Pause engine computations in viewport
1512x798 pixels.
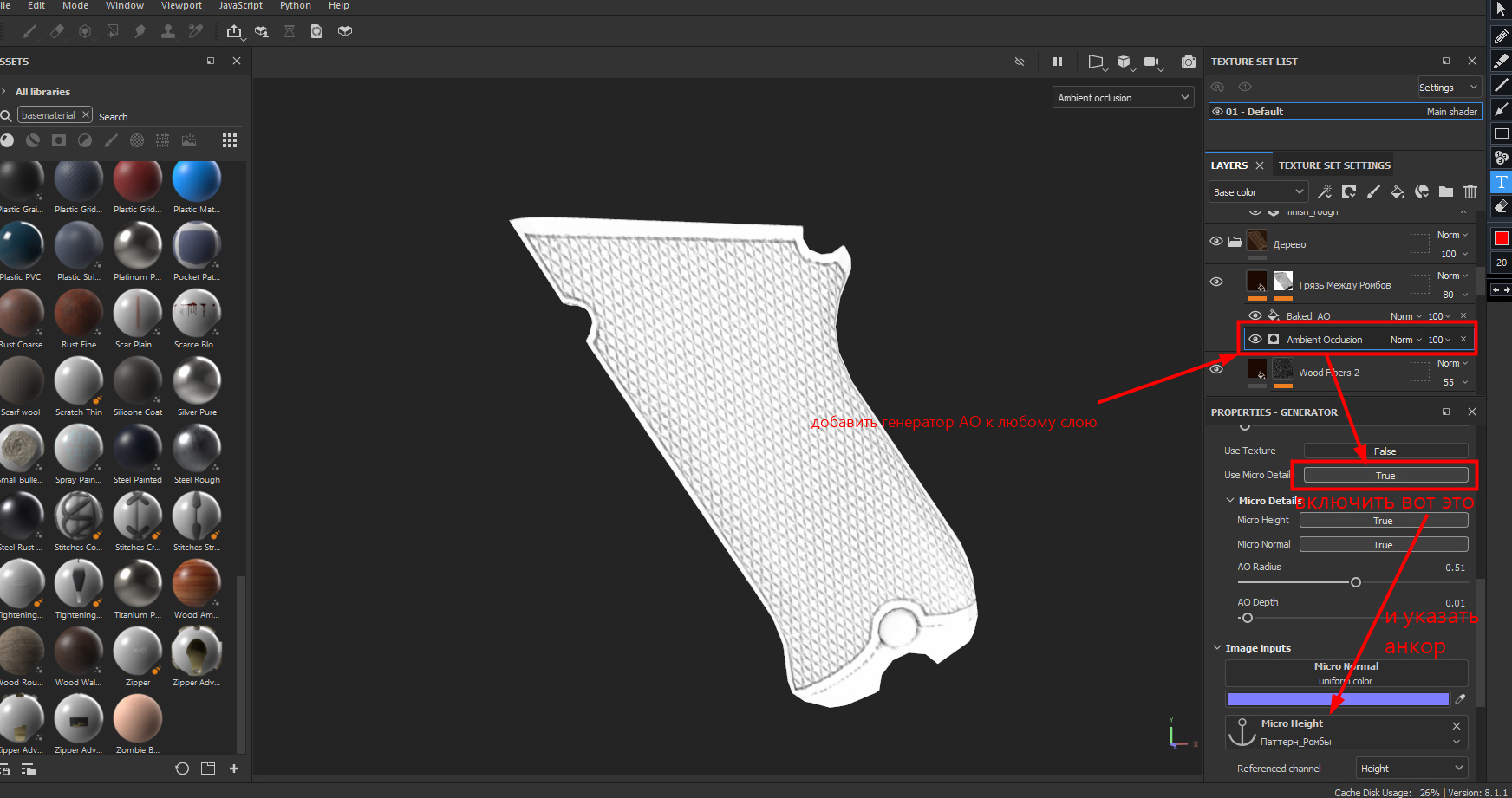pyautogui.click(x=1058, y=62)
